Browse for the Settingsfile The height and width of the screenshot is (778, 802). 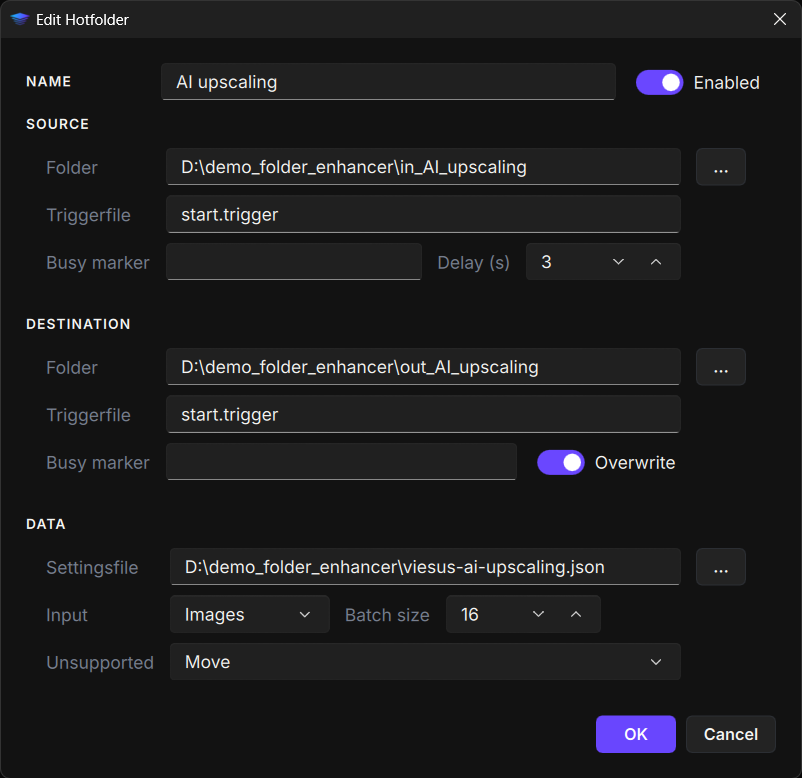pos(720,567)
